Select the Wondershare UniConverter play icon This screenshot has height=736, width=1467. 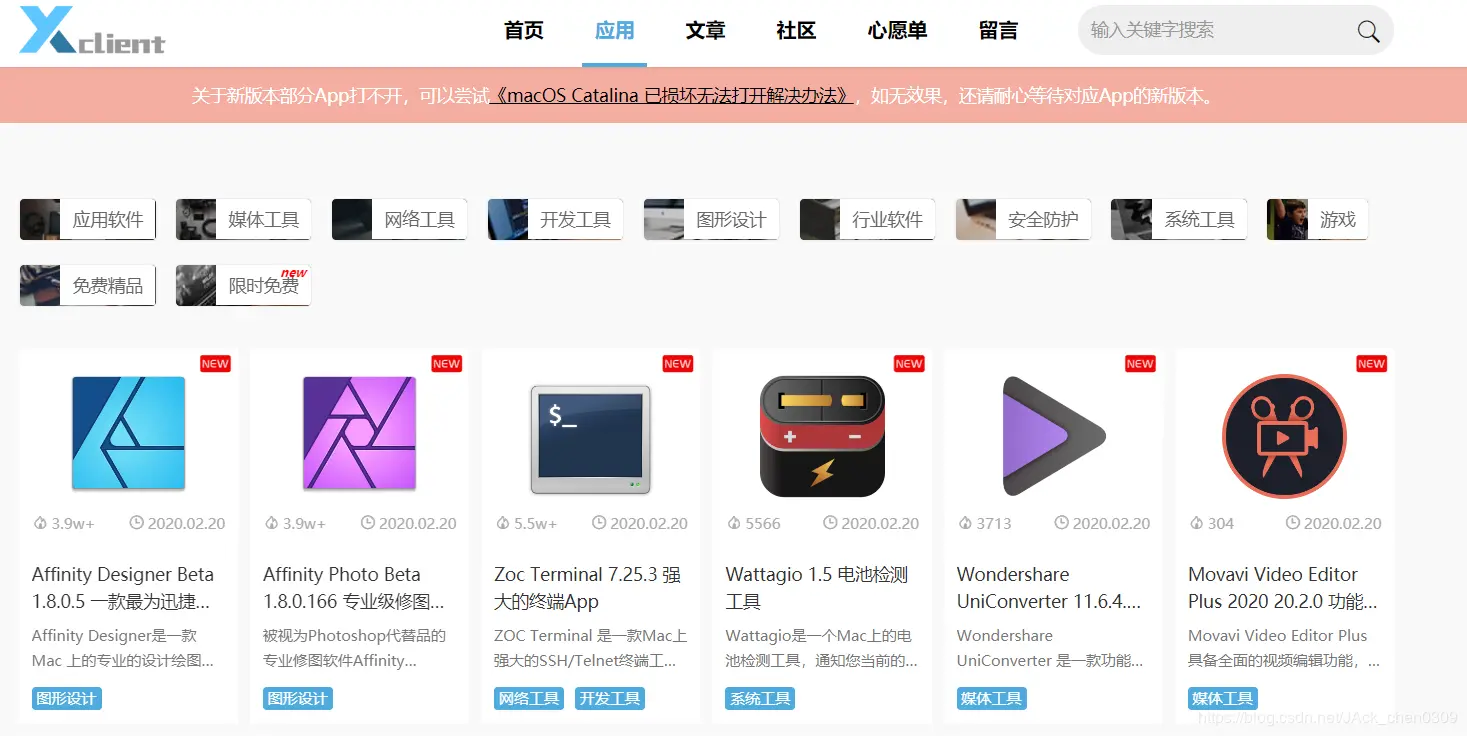point(1054,436)
